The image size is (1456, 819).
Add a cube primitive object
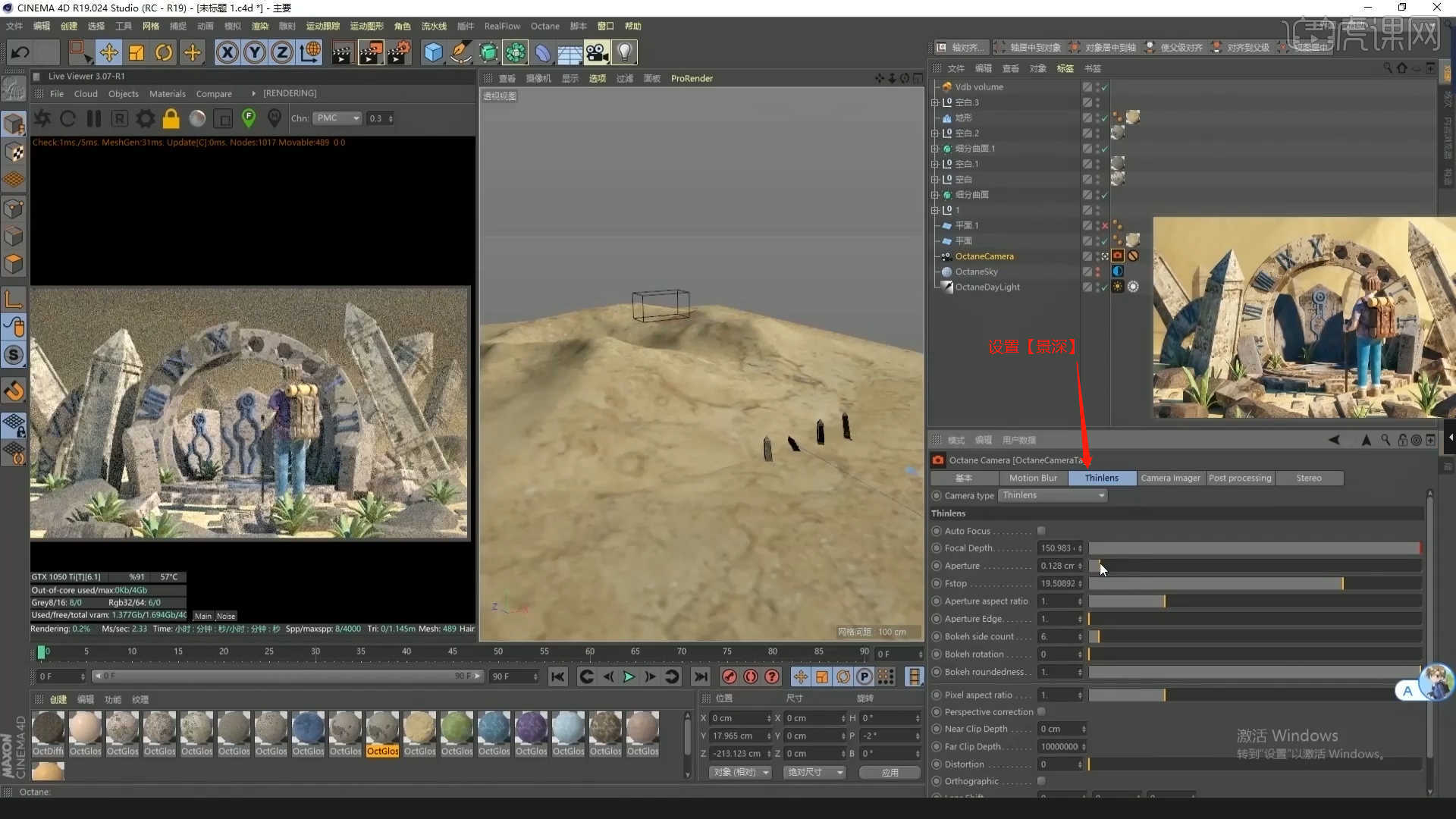(433, 52)
